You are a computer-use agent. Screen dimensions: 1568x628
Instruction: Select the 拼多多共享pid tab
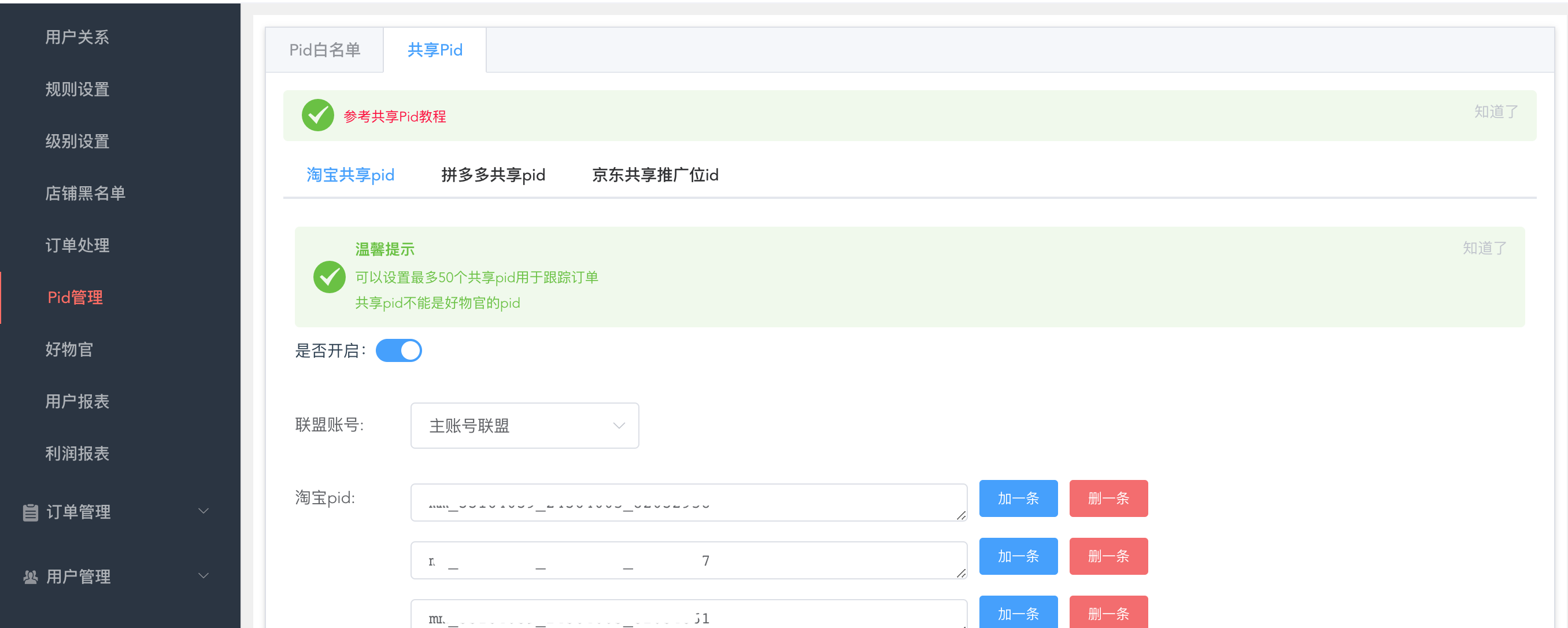click(x=493, y=175)
